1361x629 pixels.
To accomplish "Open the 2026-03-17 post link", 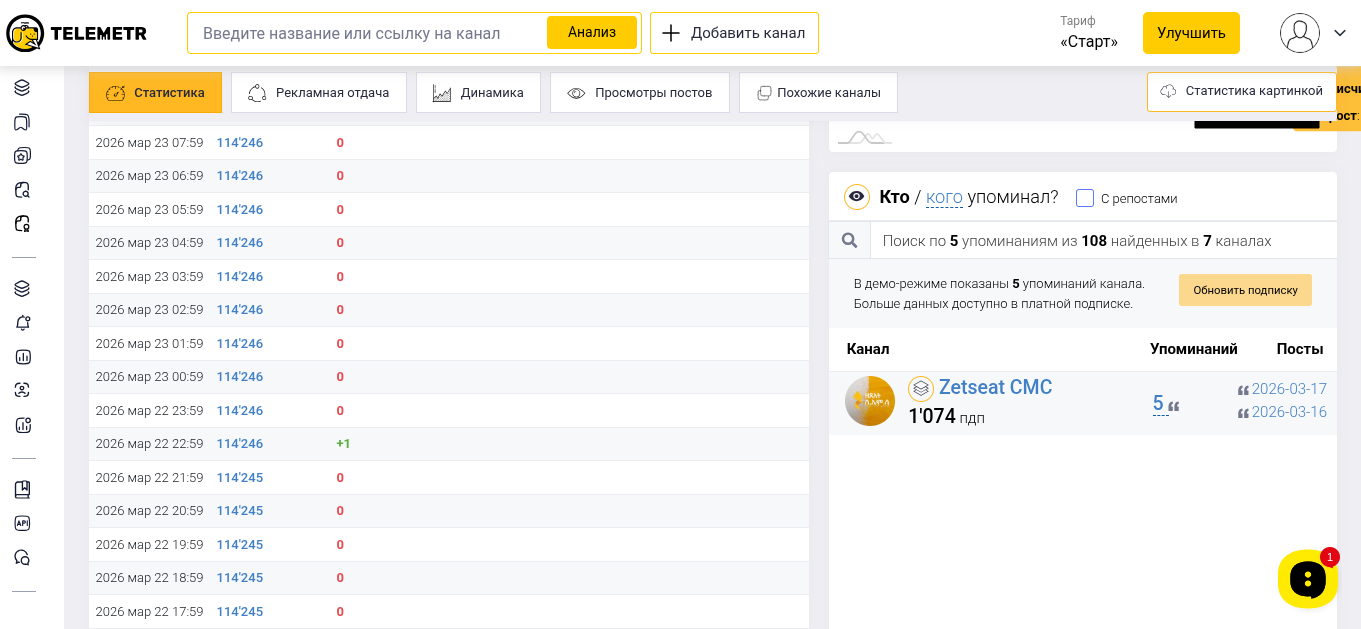I will pos(1288,389).
